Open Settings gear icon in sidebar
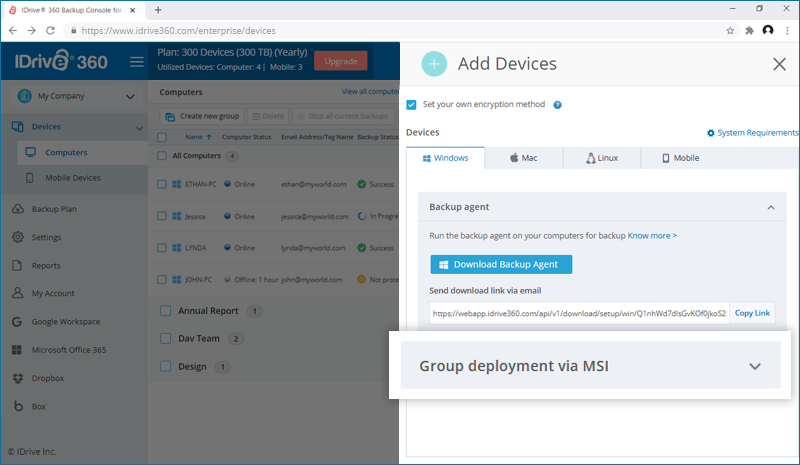 click(18, 237)
